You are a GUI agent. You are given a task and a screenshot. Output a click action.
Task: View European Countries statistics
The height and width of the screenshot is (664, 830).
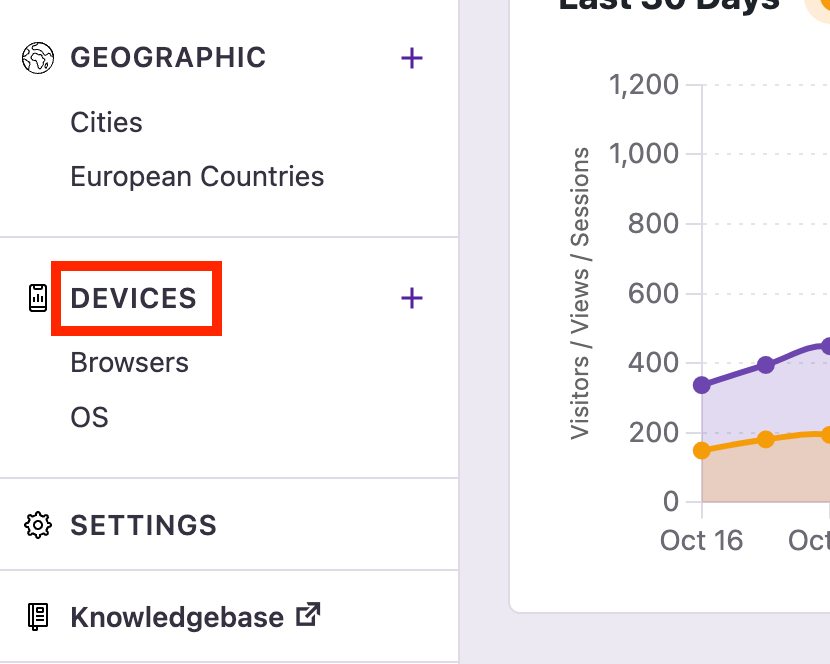pyautogui.click(x=197, y=176)
